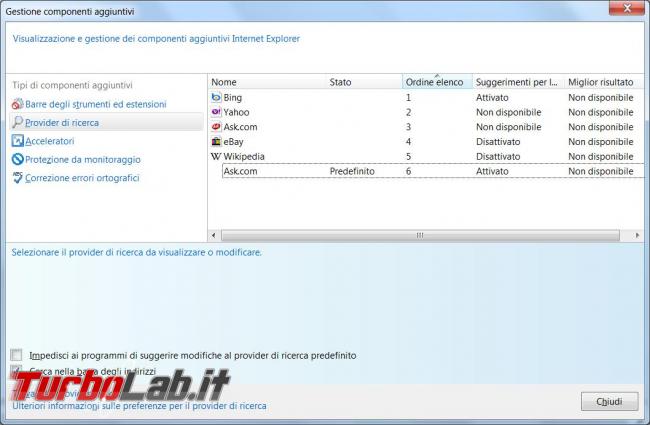
Task: Click the spelling correction checkmark icon
Action: (x=17, y=177)
